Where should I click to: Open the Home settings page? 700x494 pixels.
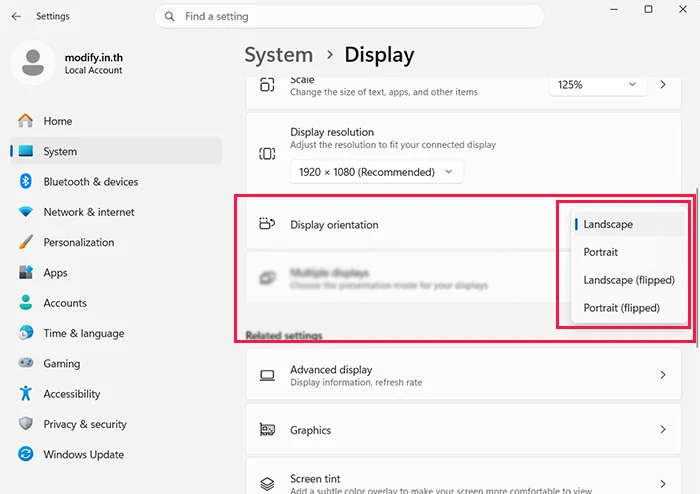coord(116,121)
